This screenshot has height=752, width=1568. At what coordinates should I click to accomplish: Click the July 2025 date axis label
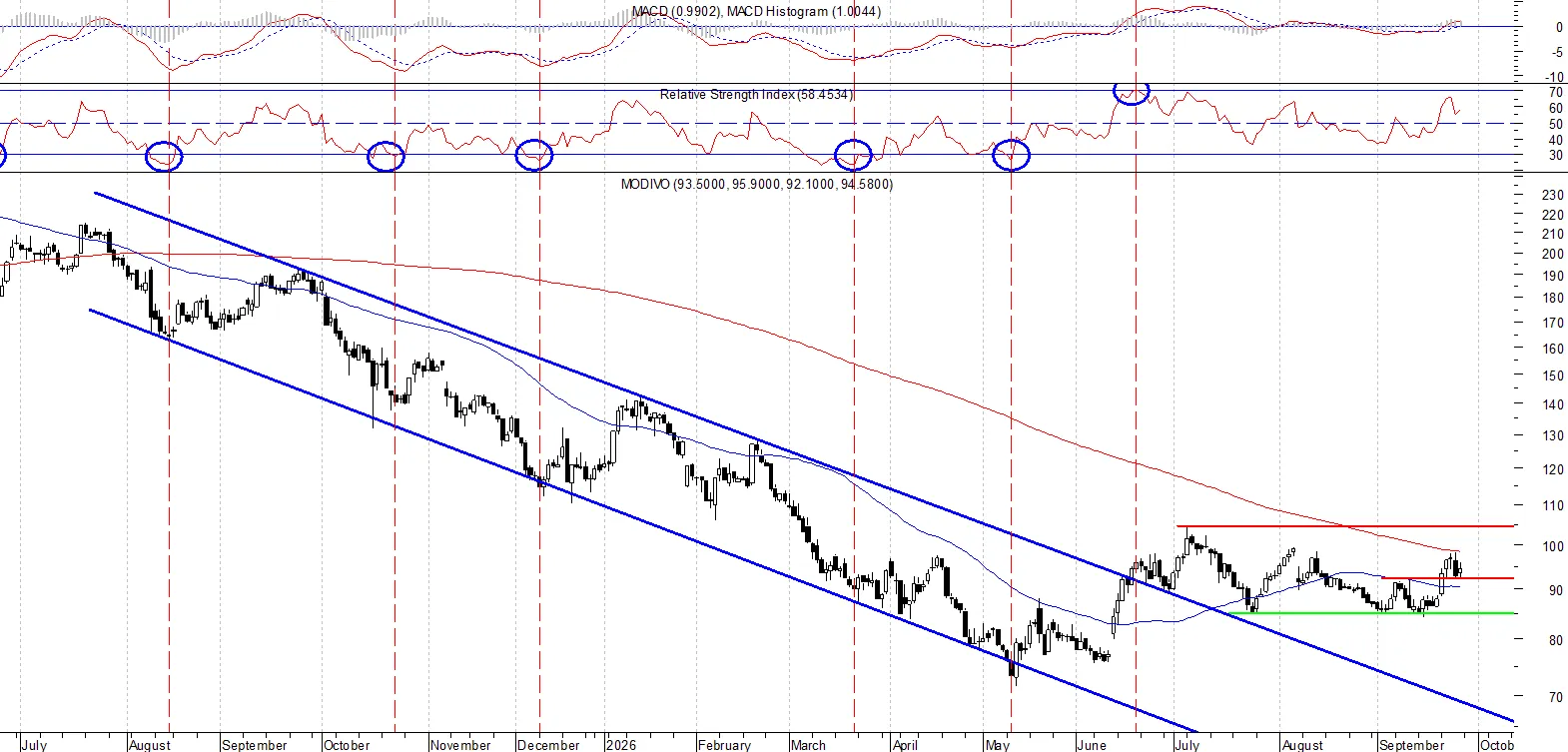[34, 745]
